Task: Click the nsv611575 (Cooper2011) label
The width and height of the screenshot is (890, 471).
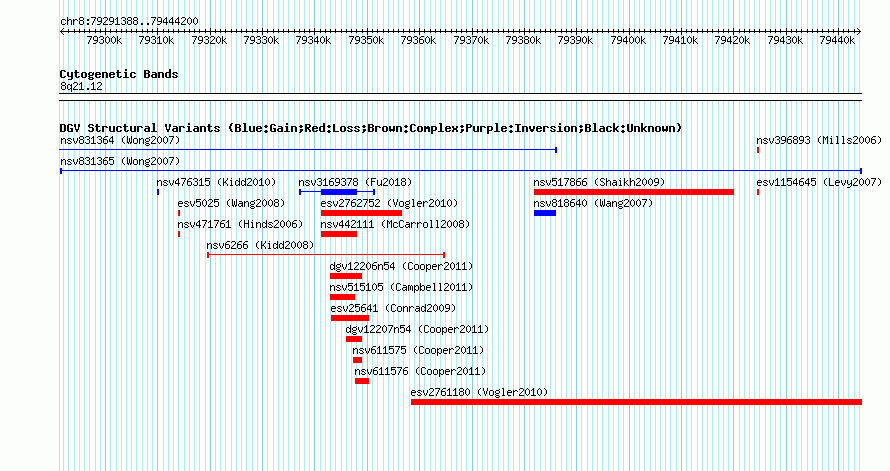Action: coord(418,350)
